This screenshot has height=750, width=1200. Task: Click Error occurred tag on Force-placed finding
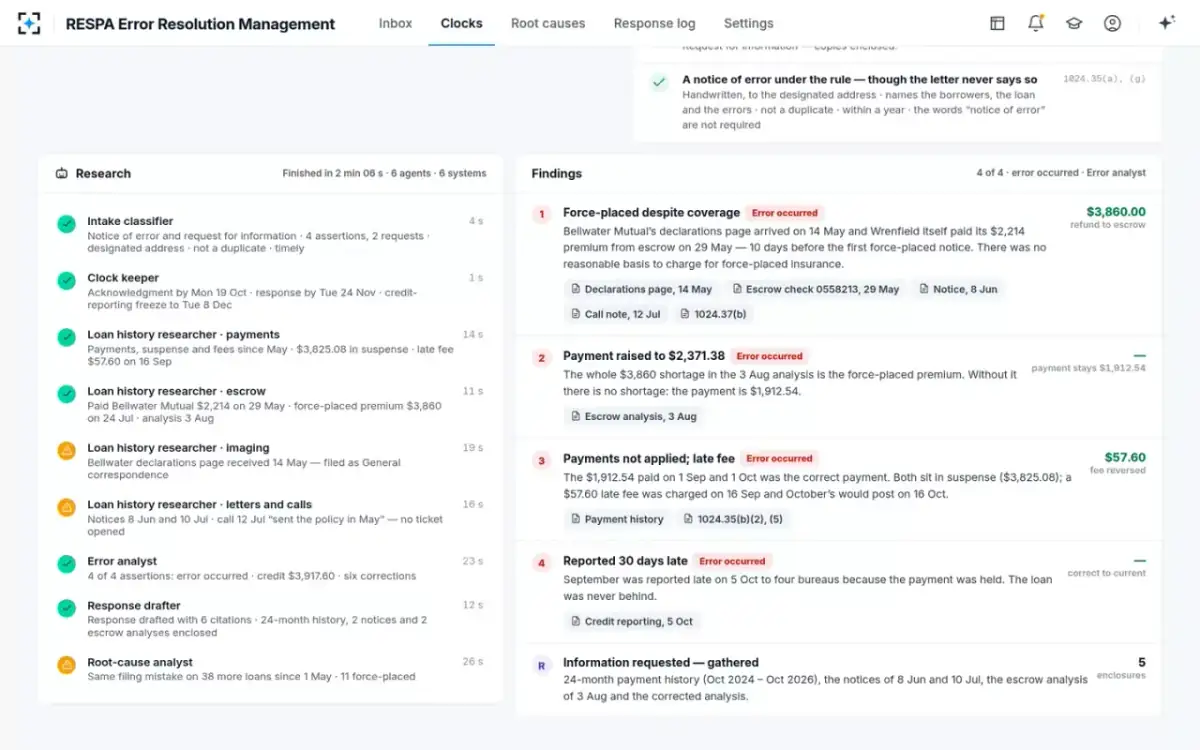coord(784,213)
